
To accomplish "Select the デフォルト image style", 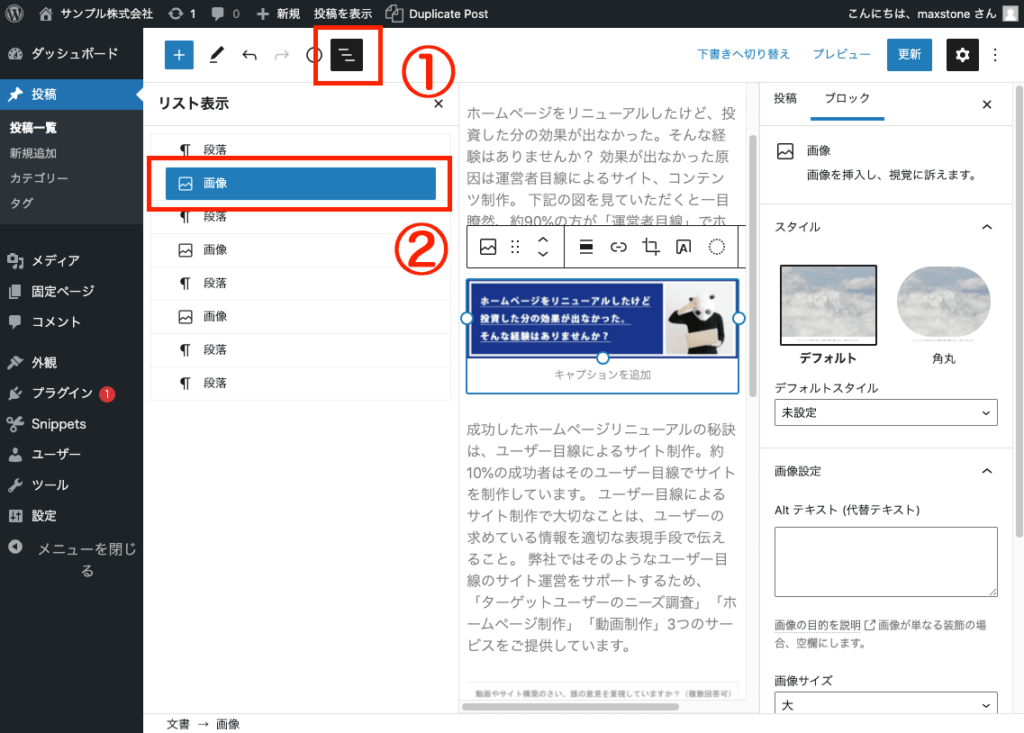I will click(829, 304).
